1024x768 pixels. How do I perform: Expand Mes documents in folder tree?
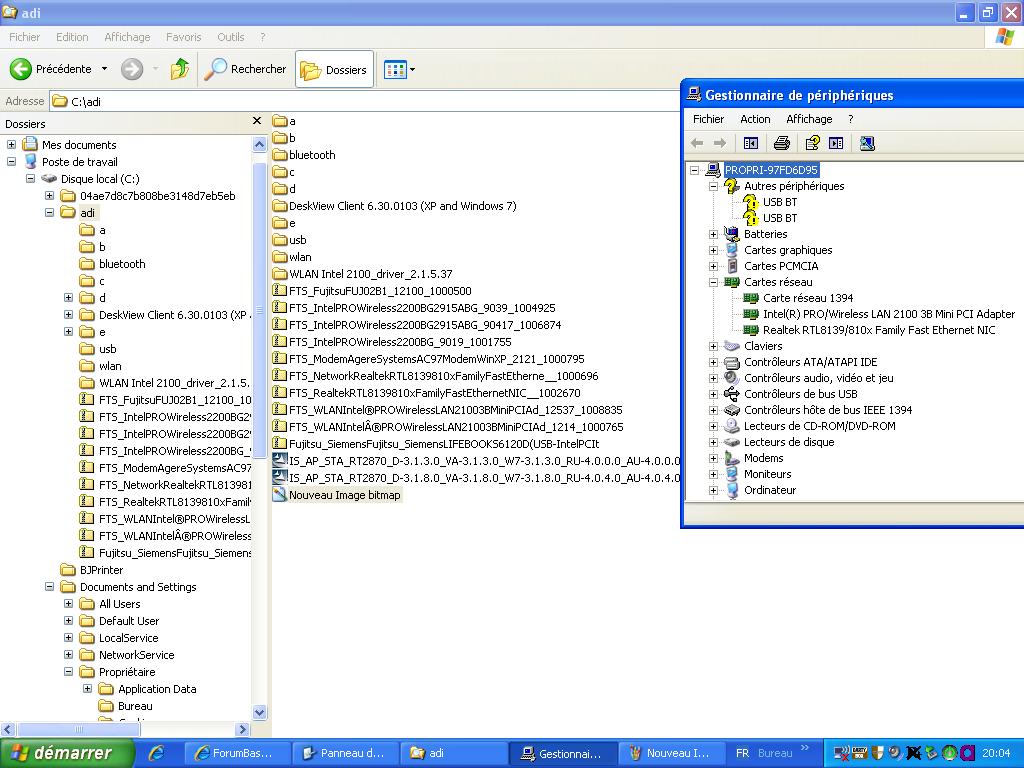(x=11, y=144)
